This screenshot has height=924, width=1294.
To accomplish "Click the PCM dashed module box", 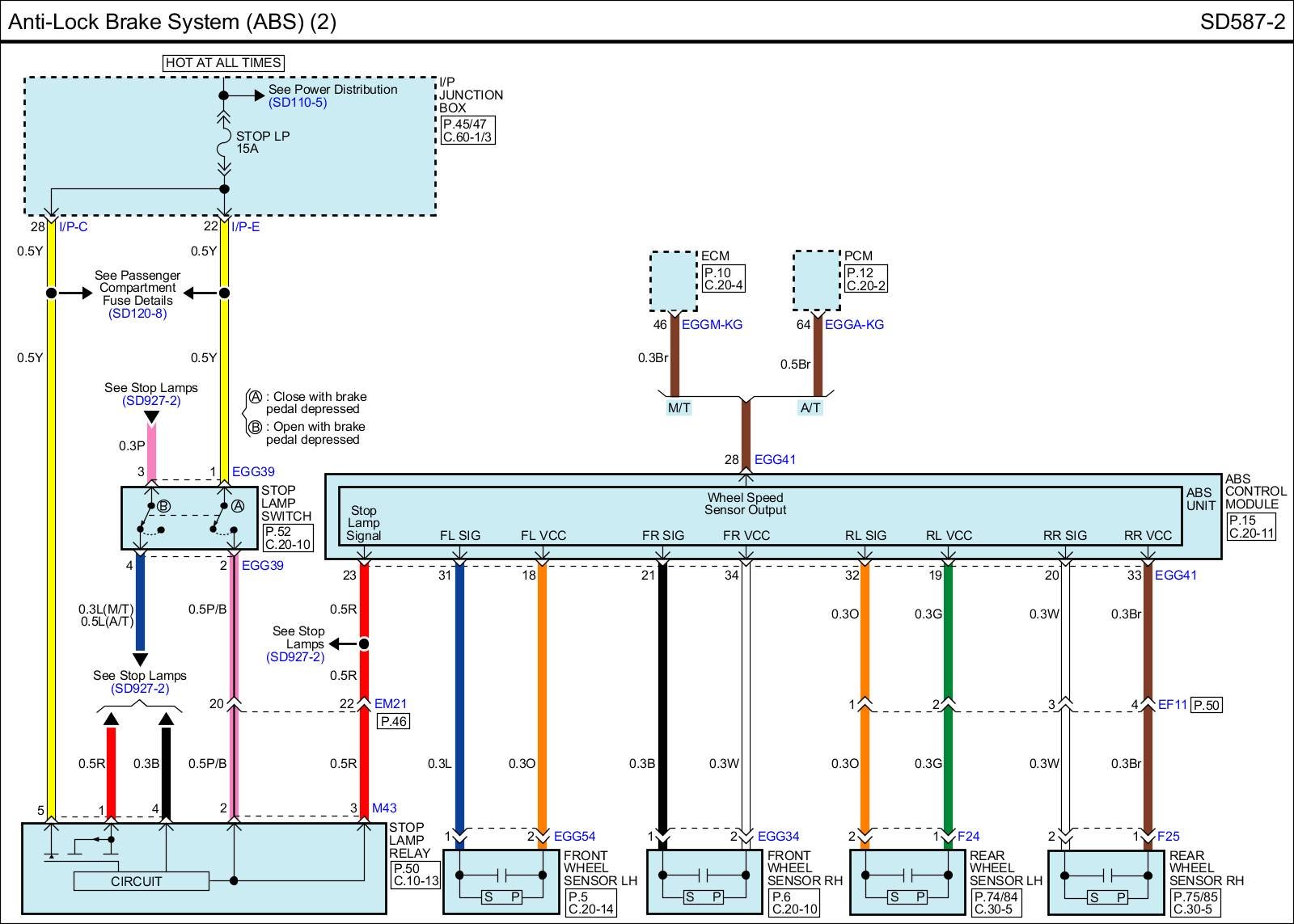I will [816, 281].
